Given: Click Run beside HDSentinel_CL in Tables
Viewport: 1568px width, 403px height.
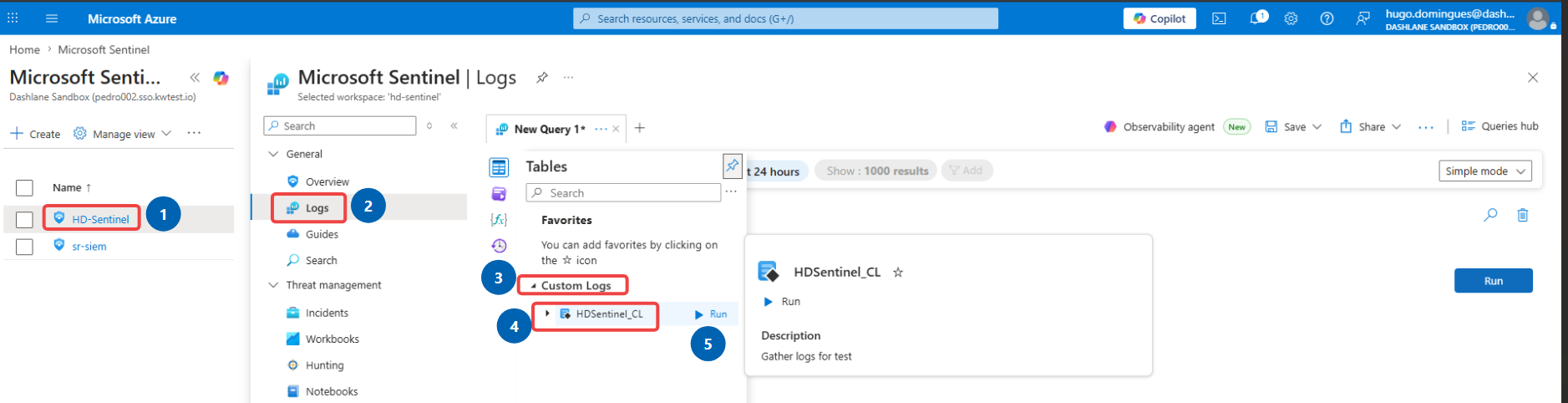Looking at the screenshot, I should click(711, 314).
